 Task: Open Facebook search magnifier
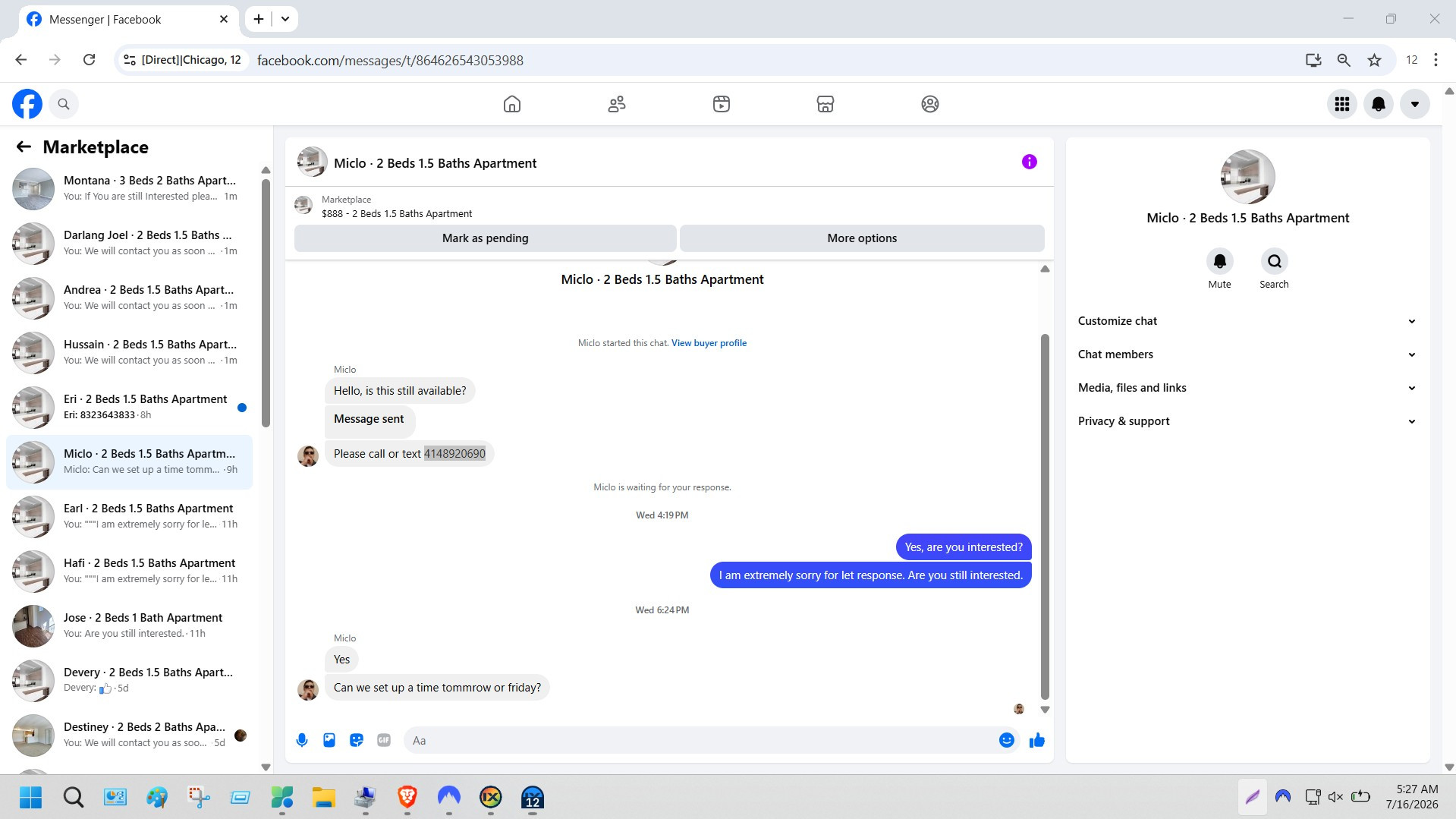pos(64,104)
